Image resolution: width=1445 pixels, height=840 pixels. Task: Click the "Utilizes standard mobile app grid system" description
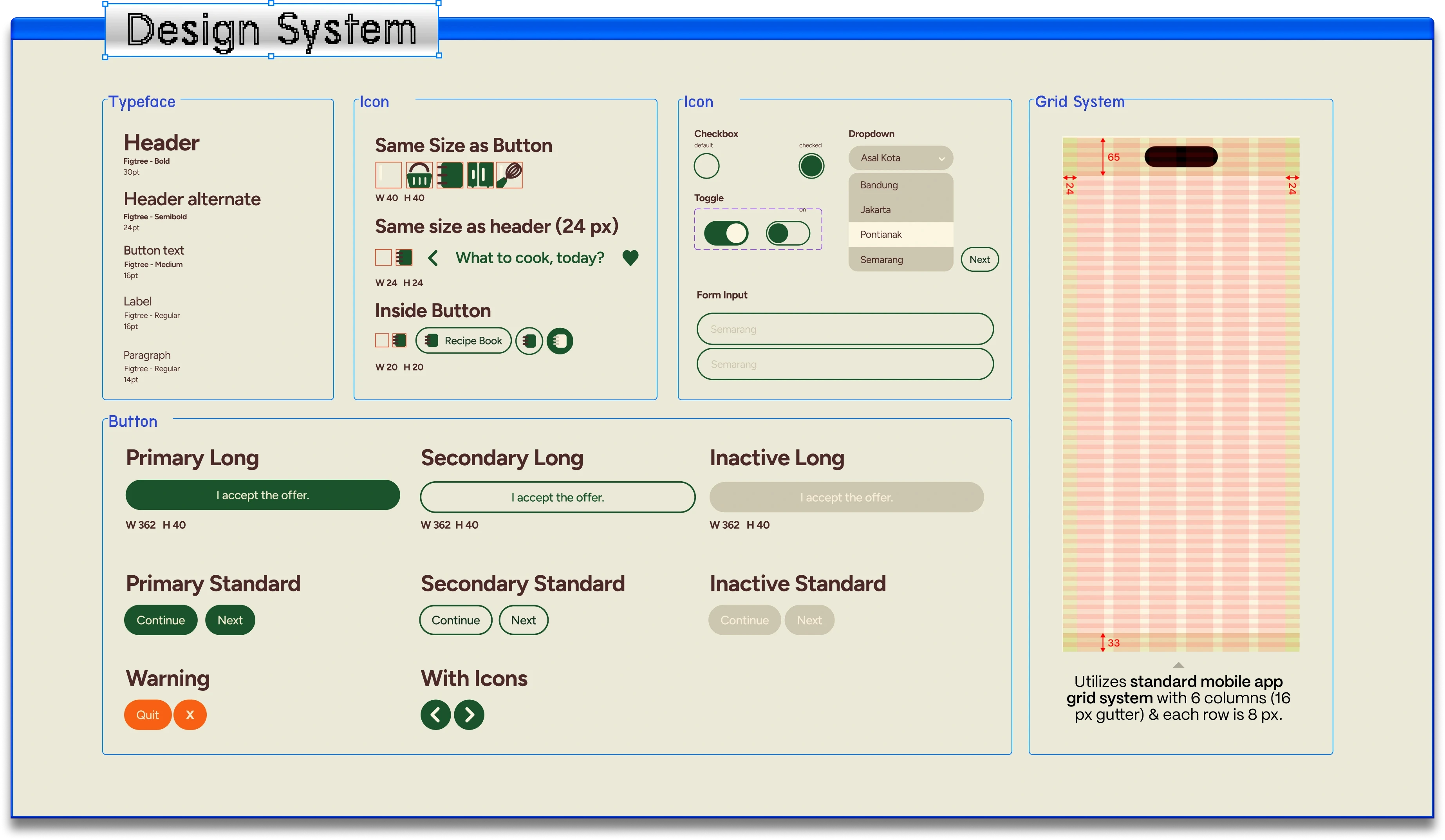1178,698
